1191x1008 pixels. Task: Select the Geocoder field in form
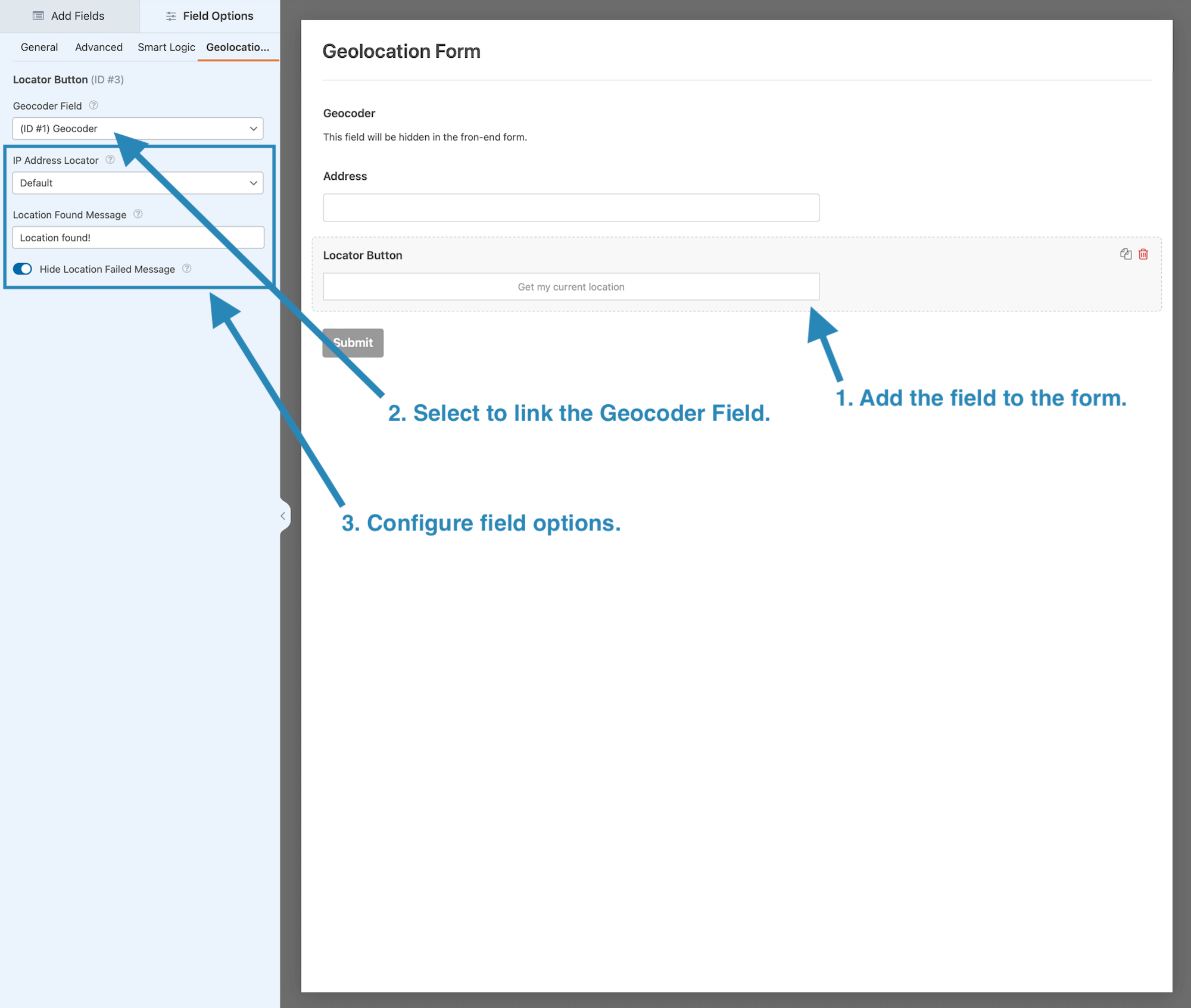click(736, 125)
